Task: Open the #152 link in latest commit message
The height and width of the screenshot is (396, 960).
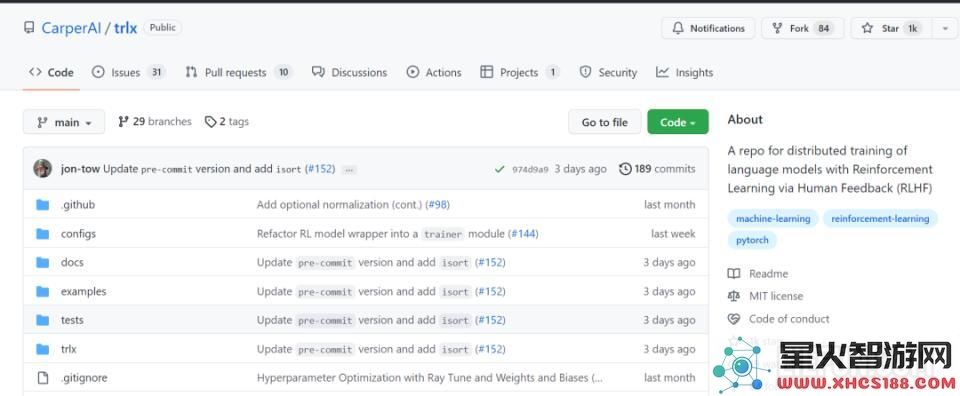Action: coord(320,168)
